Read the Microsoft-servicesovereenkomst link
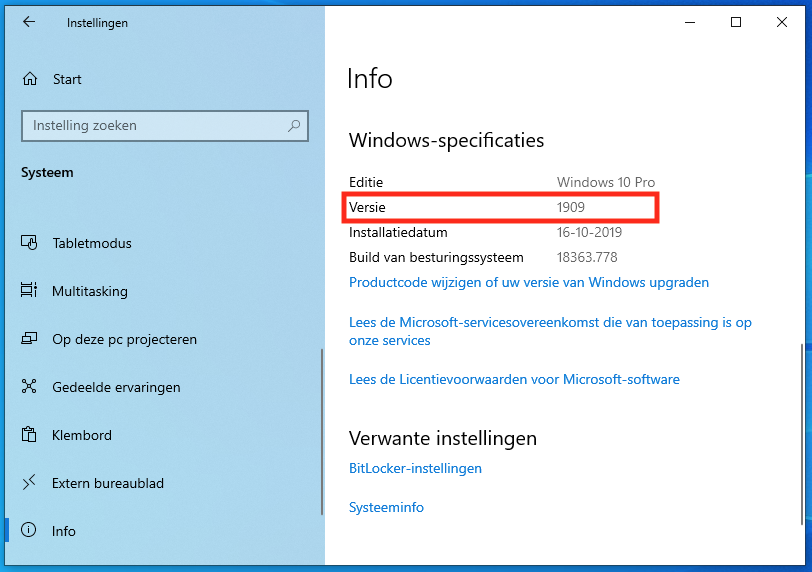Image resolution: width=812 pixels, height=572 pixels. click(549, 323)
